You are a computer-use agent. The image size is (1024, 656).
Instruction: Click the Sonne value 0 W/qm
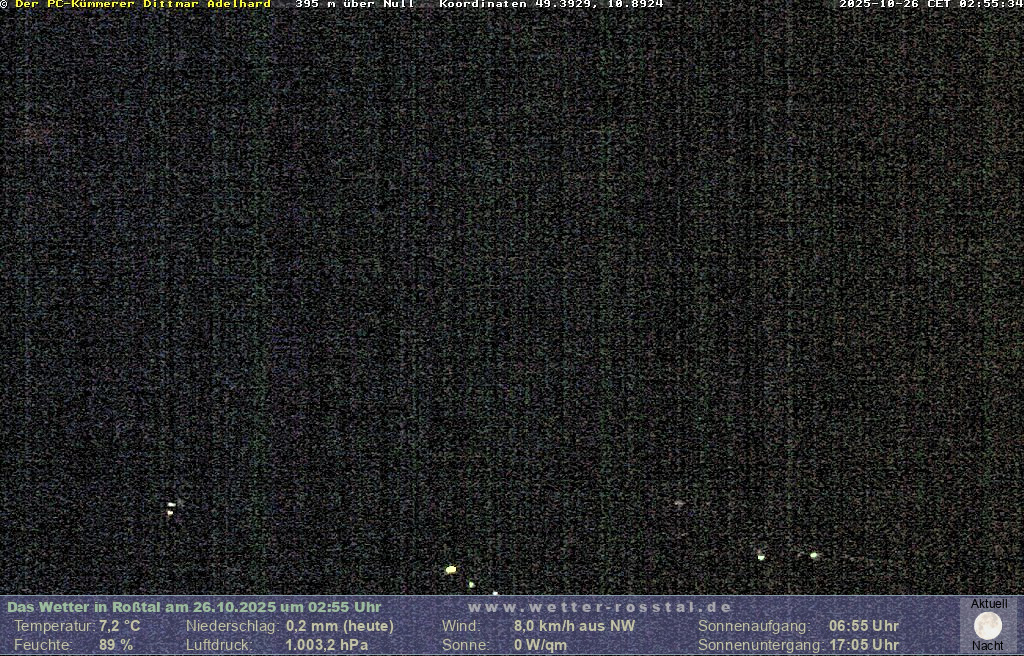540,645
